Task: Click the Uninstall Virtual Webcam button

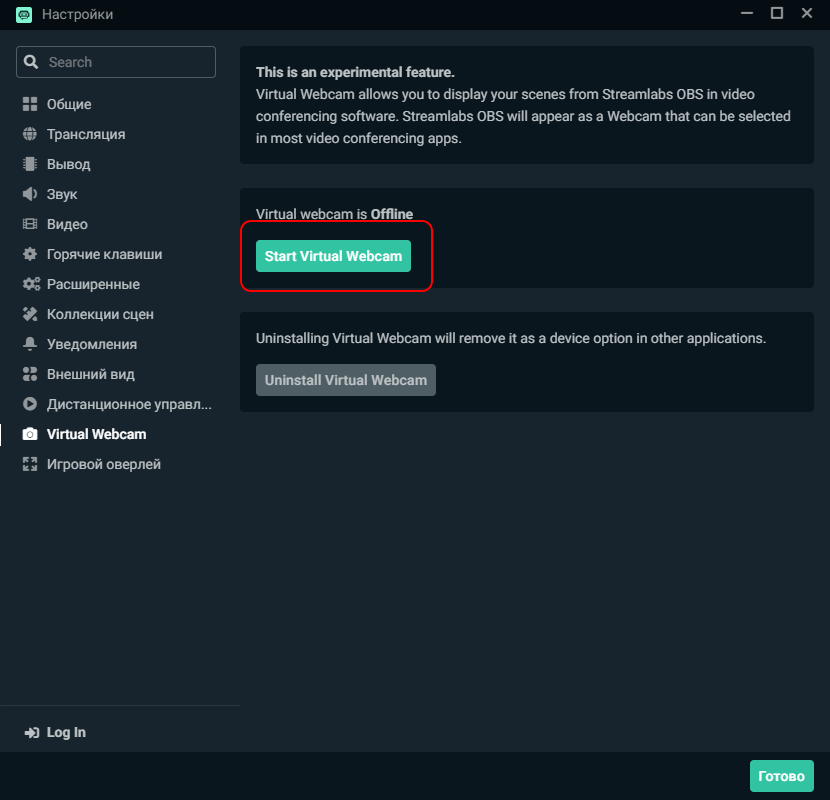Action: (x=346, y=380)
